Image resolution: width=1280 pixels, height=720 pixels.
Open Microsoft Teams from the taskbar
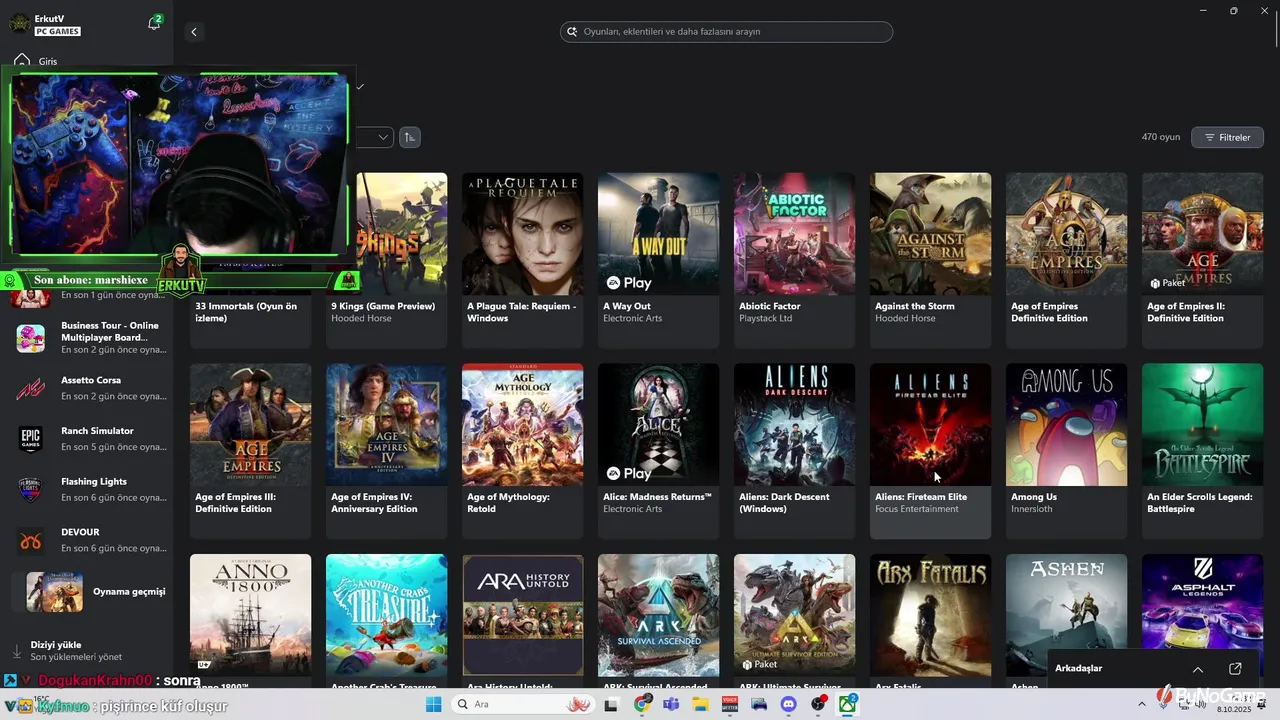click(x=671, y=705)
